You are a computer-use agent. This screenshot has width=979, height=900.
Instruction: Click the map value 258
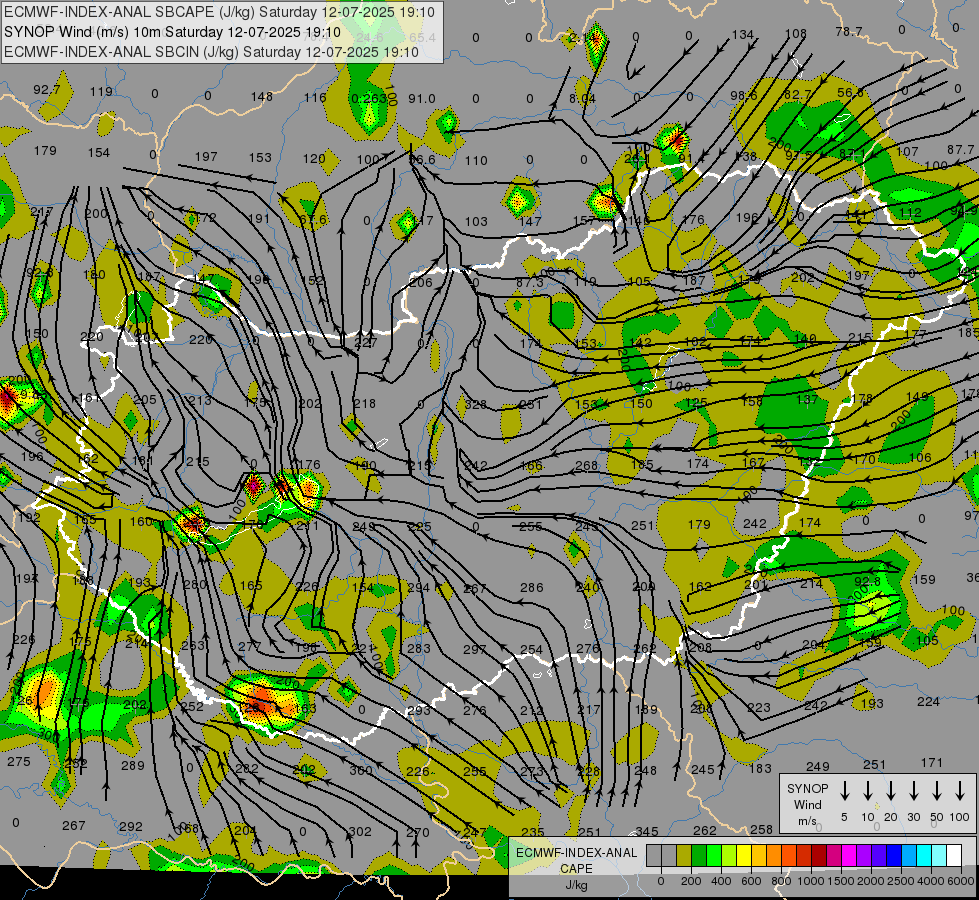click(x=761, y=829)
